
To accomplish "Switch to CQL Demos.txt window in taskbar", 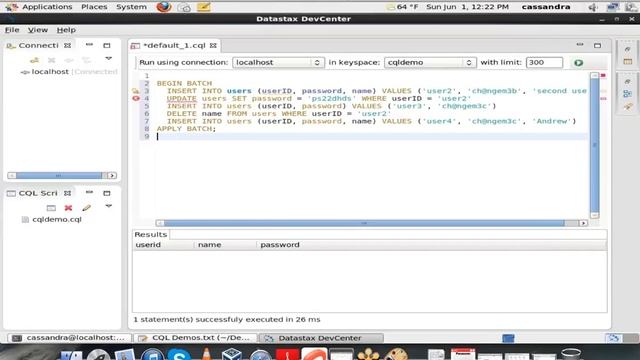I will point(195,338).
